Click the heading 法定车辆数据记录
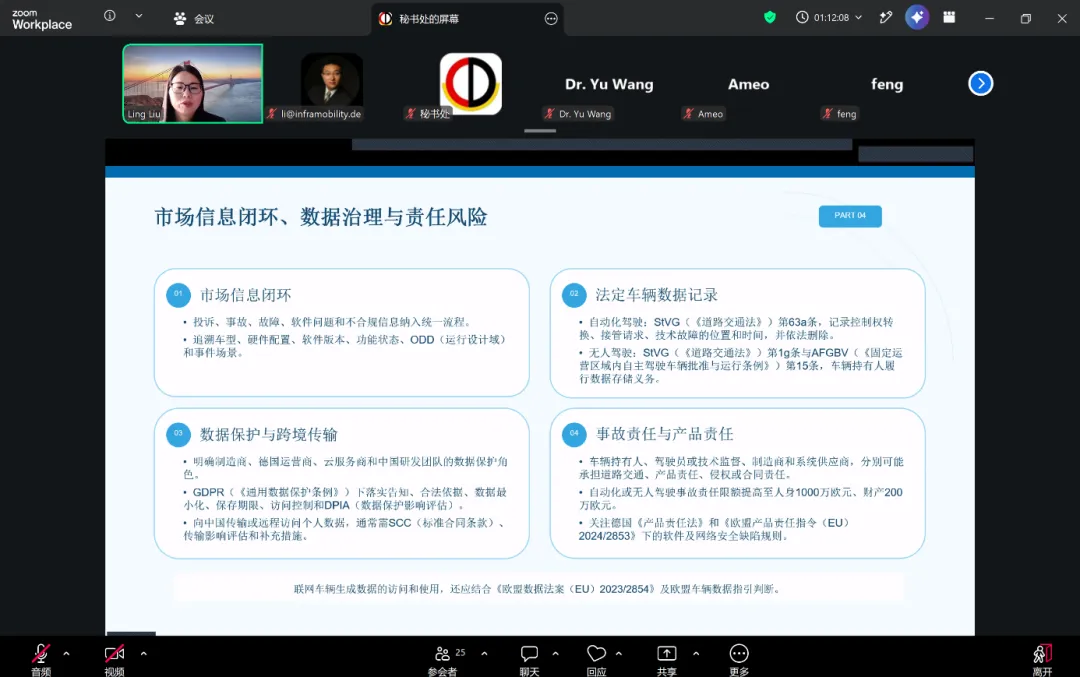The height and width of the screenshot is (677, 1080). click(656, 295)
